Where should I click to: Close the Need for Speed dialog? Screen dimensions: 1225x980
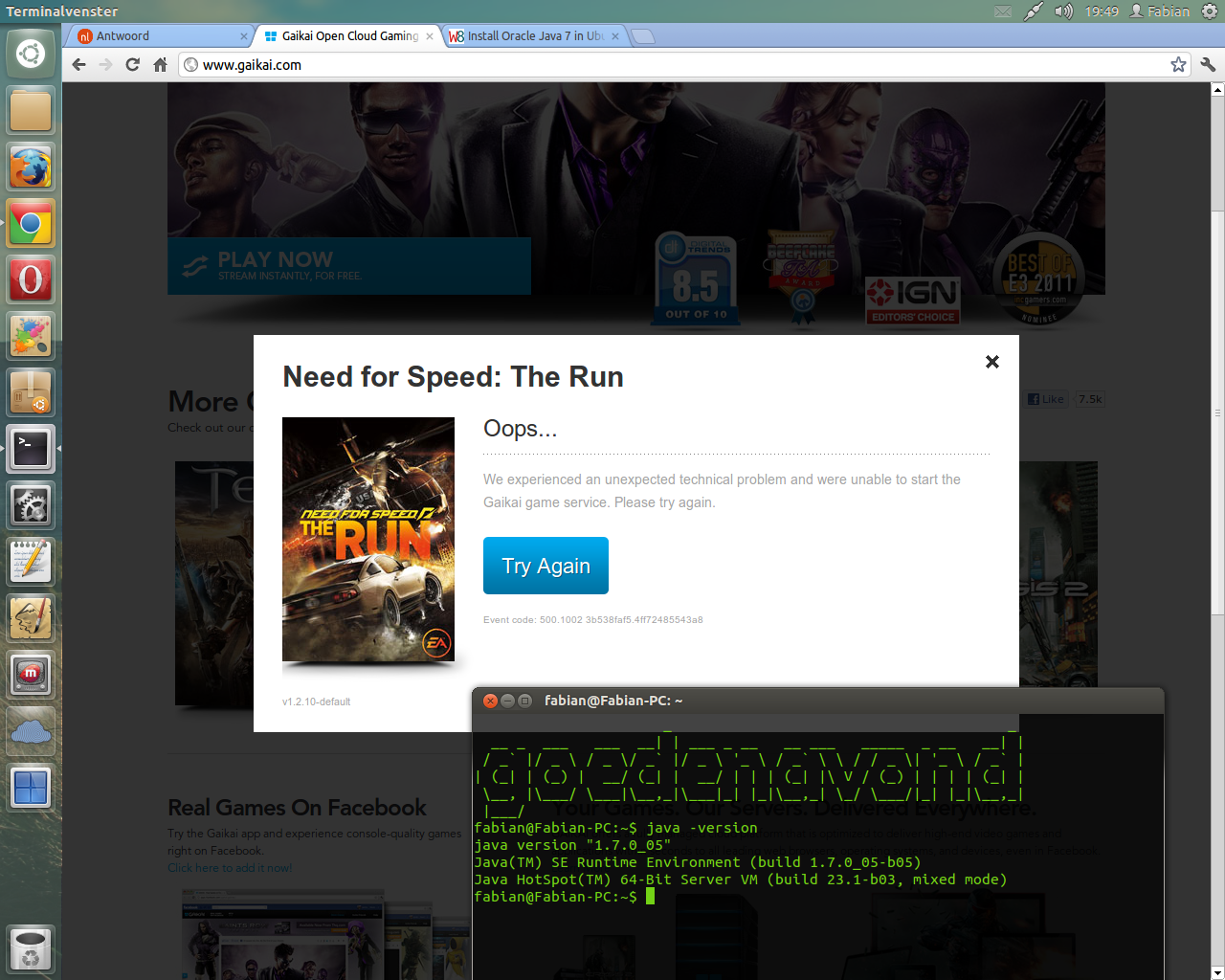click(x=992, y=362)
